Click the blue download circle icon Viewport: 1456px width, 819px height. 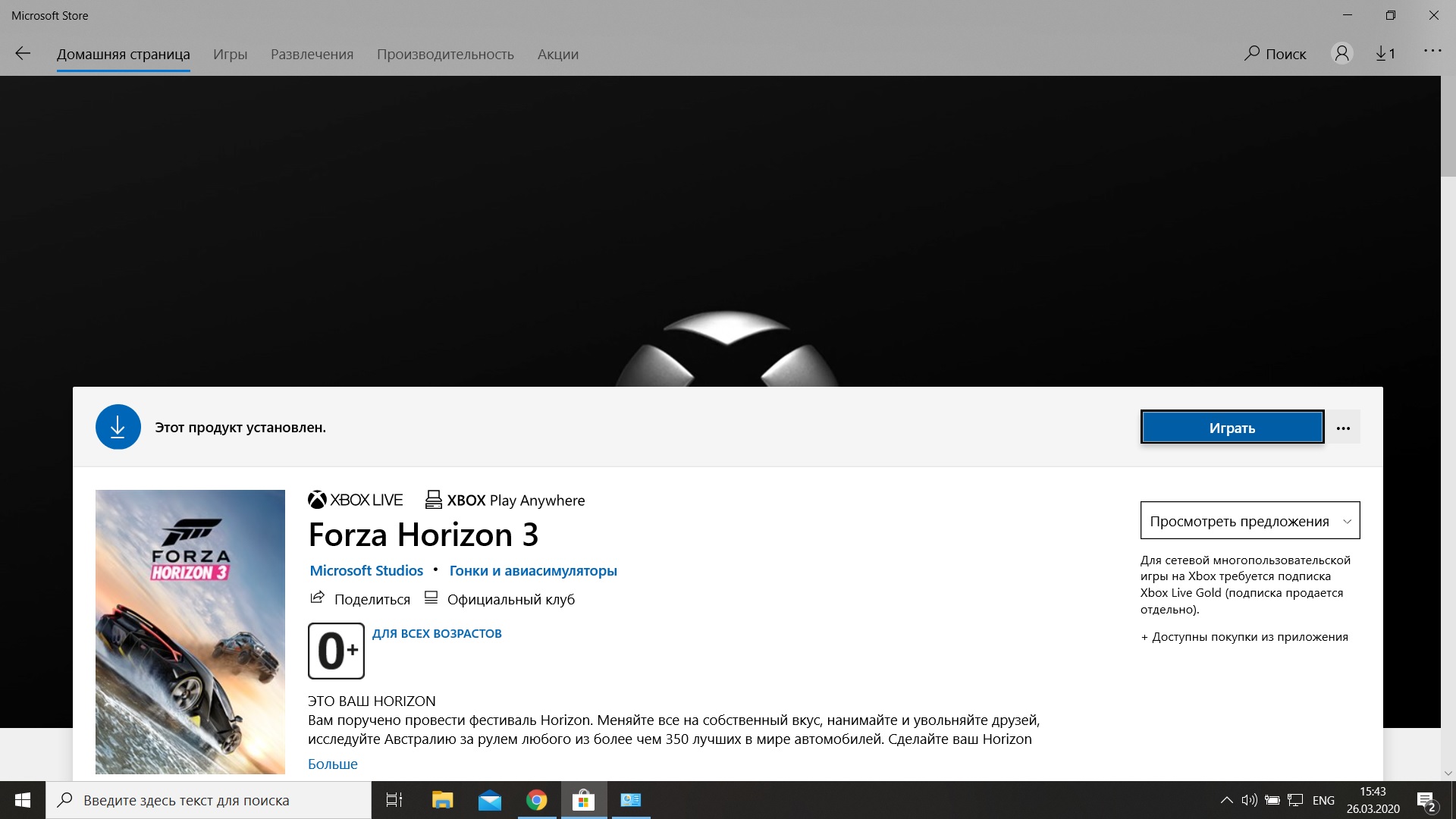click(x=118, y=427)
